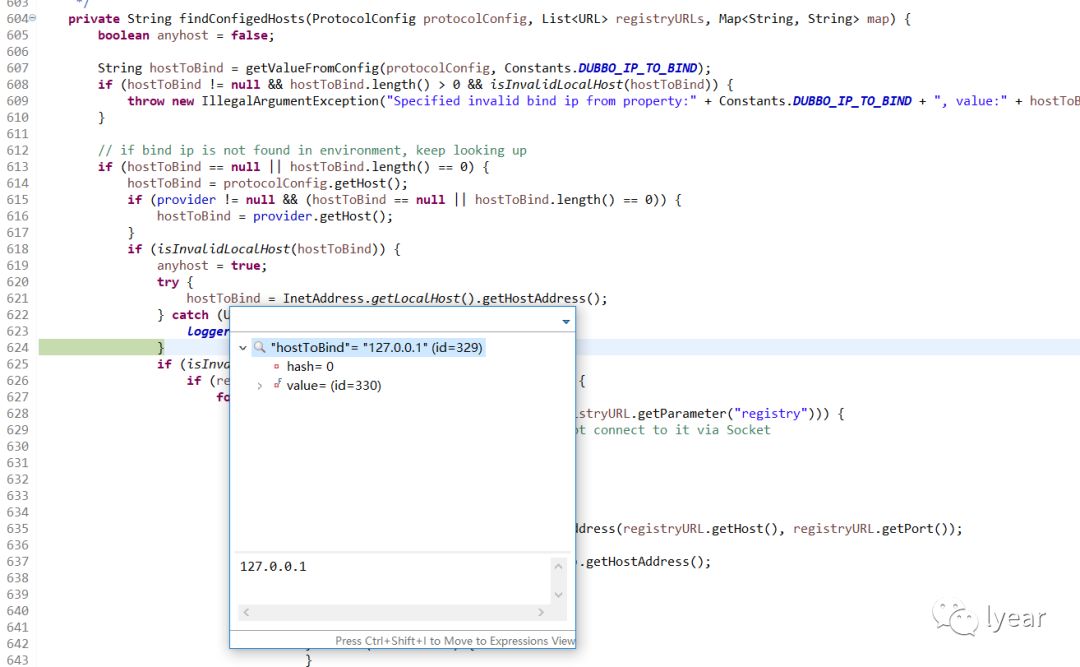1080x667 pixels.
Task: Click registryURL.getHost() on line 635
Action: click(700, 529)
